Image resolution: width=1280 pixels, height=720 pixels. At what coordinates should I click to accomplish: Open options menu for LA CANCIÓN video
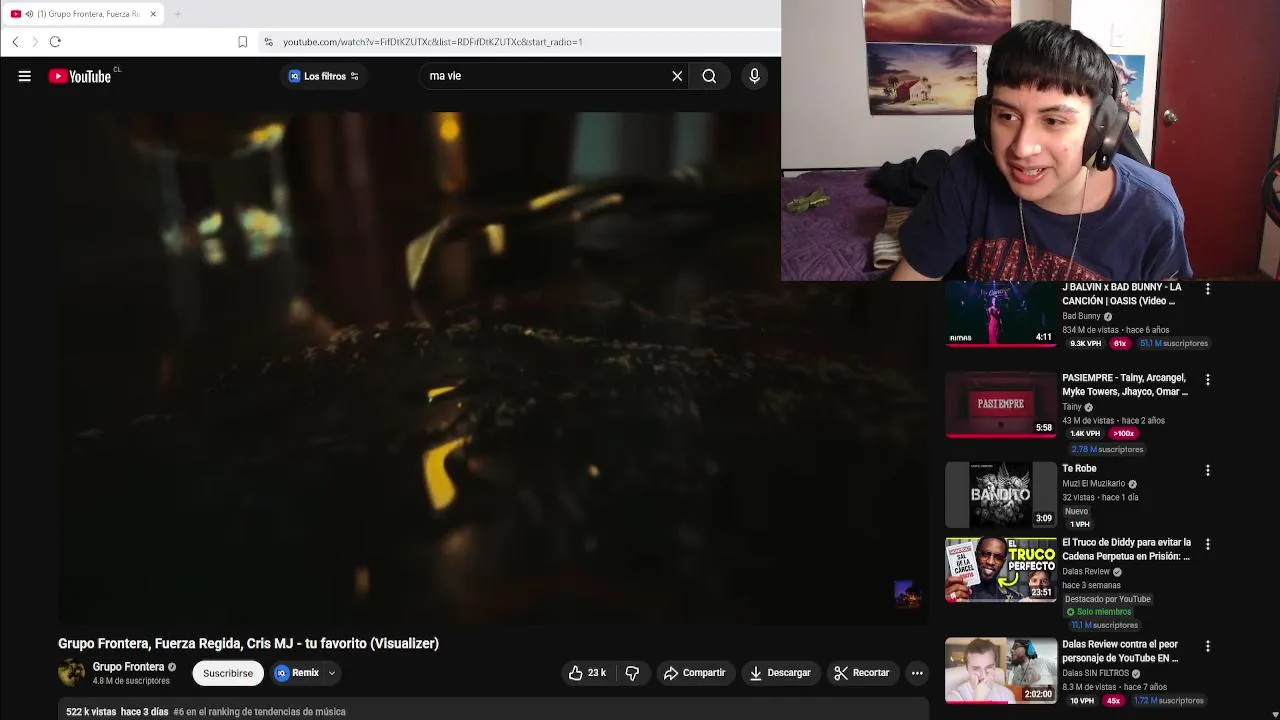[1208, 289]
